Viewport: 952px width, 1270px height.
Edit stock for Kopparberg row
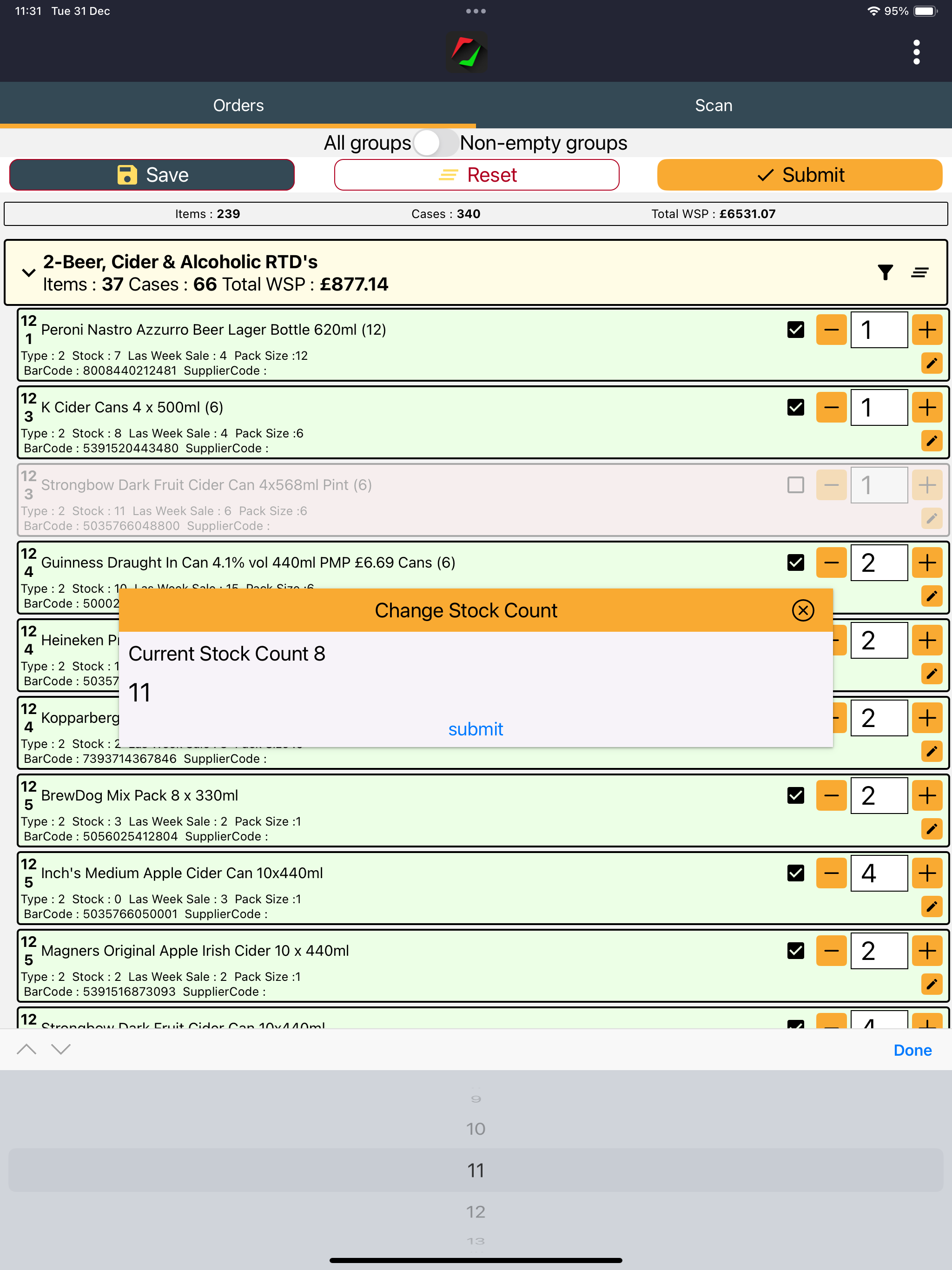click(932, 751)
